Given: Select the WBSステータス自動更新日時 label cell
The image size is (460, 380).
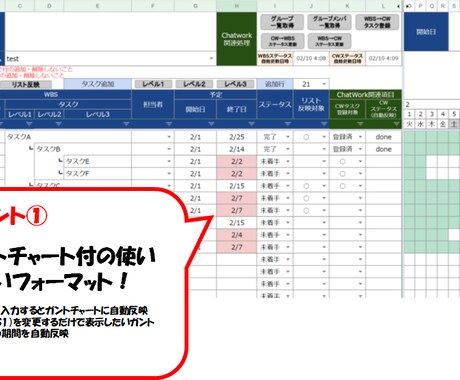Looking at the screenshot, I should 275,58.
